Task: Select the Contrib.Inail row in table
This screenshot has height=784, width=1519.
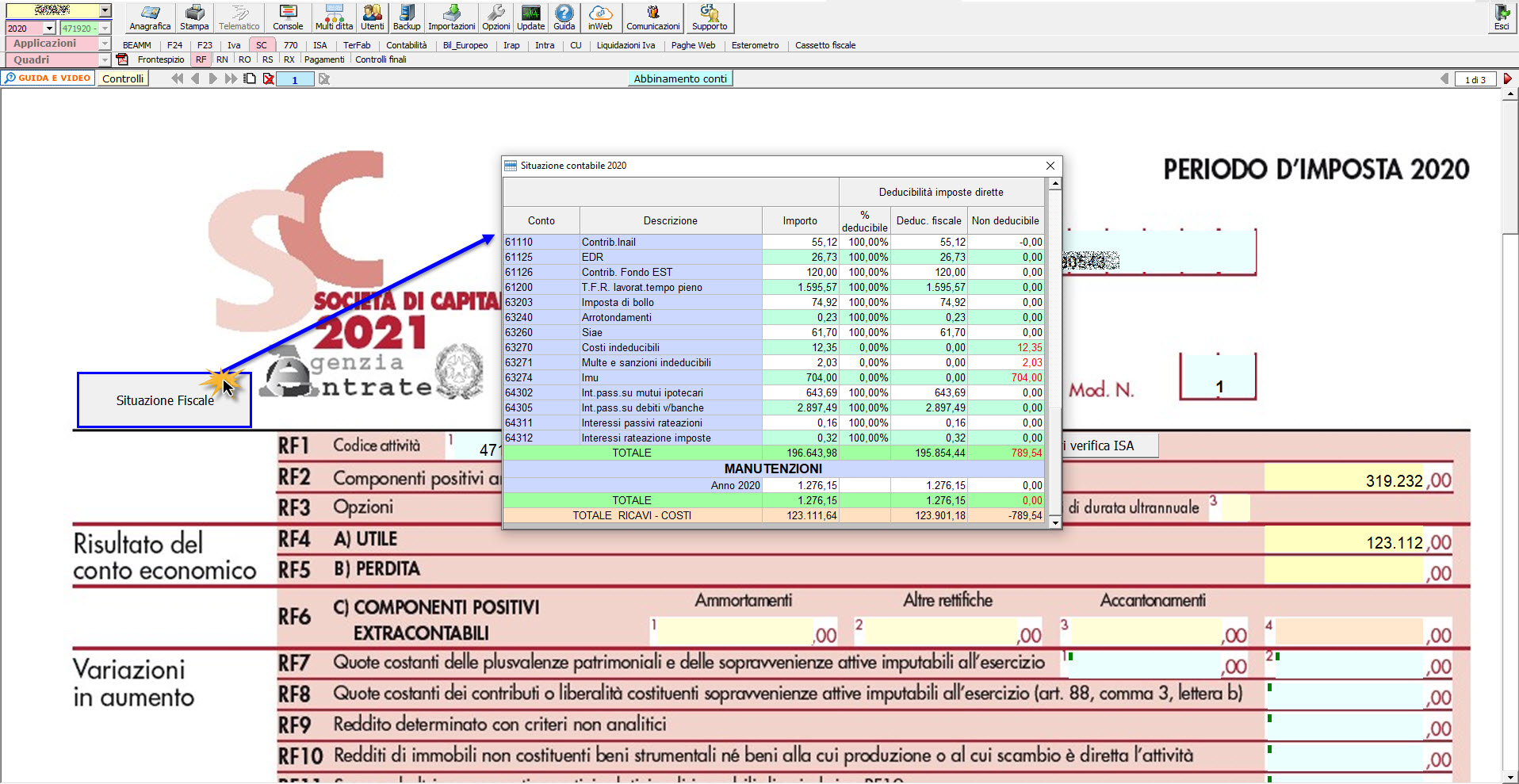Action: (774, 243)
